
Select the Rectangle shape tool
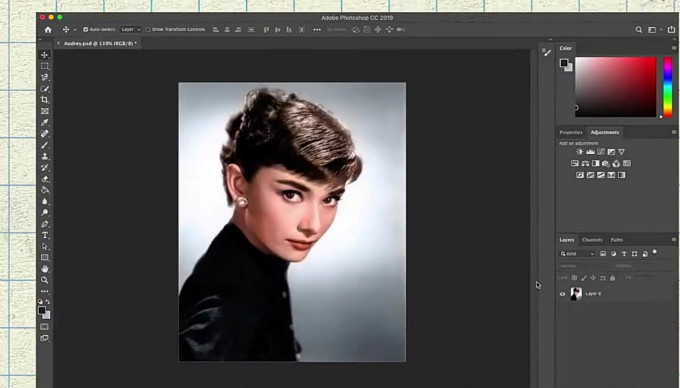point(45,258)
